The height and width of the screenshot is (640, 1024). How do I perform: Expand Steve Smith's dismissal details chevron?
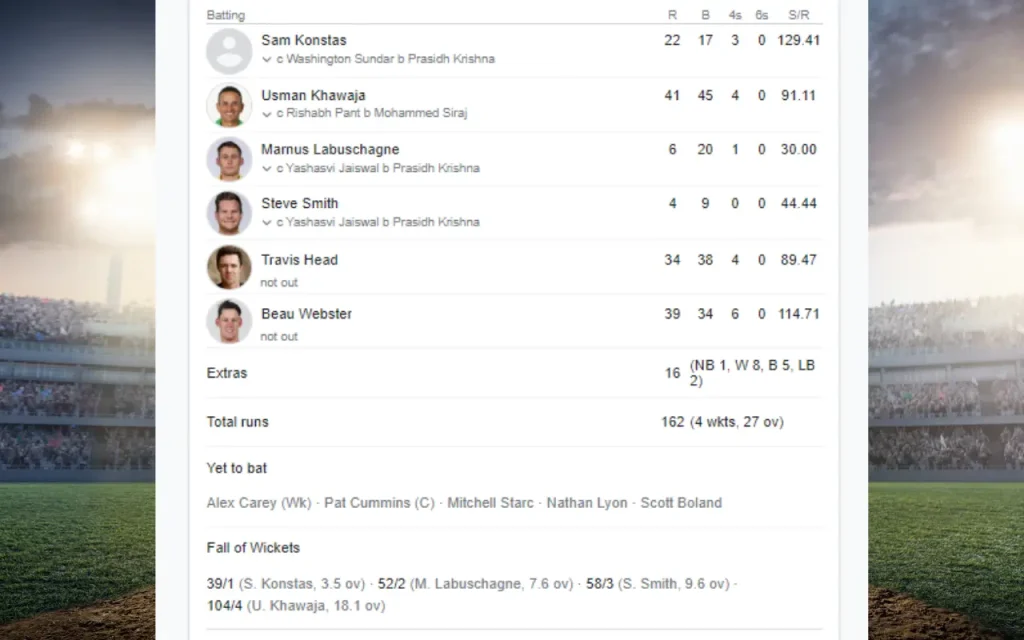(264, 222)
